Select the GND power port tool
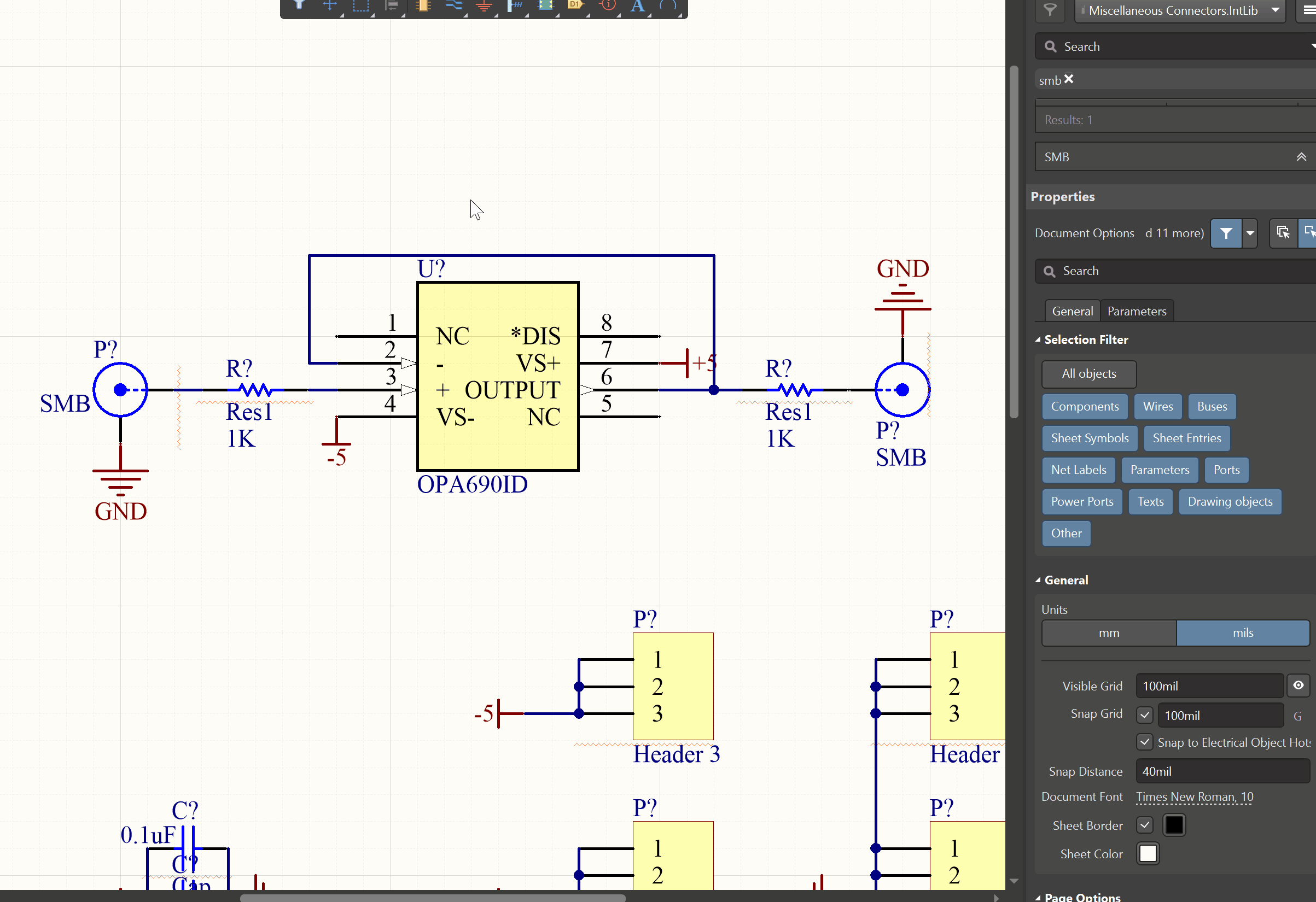Screen dimensions: 1316x902 click(x=484, y=6)
